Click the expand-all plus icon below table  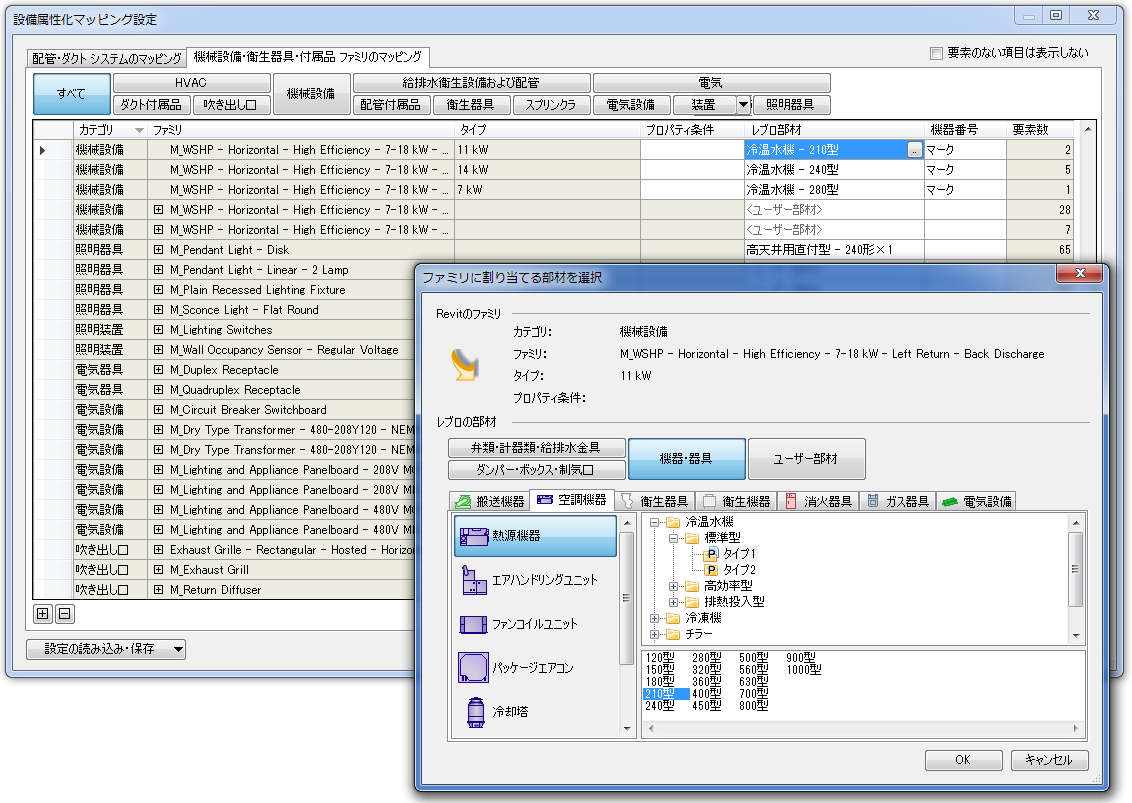coord(43,614)
